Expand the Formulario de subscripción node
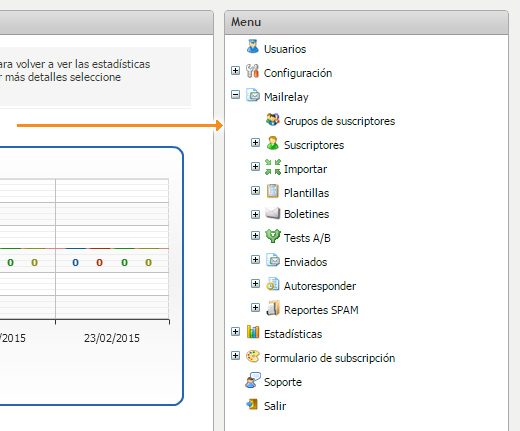 235,356
